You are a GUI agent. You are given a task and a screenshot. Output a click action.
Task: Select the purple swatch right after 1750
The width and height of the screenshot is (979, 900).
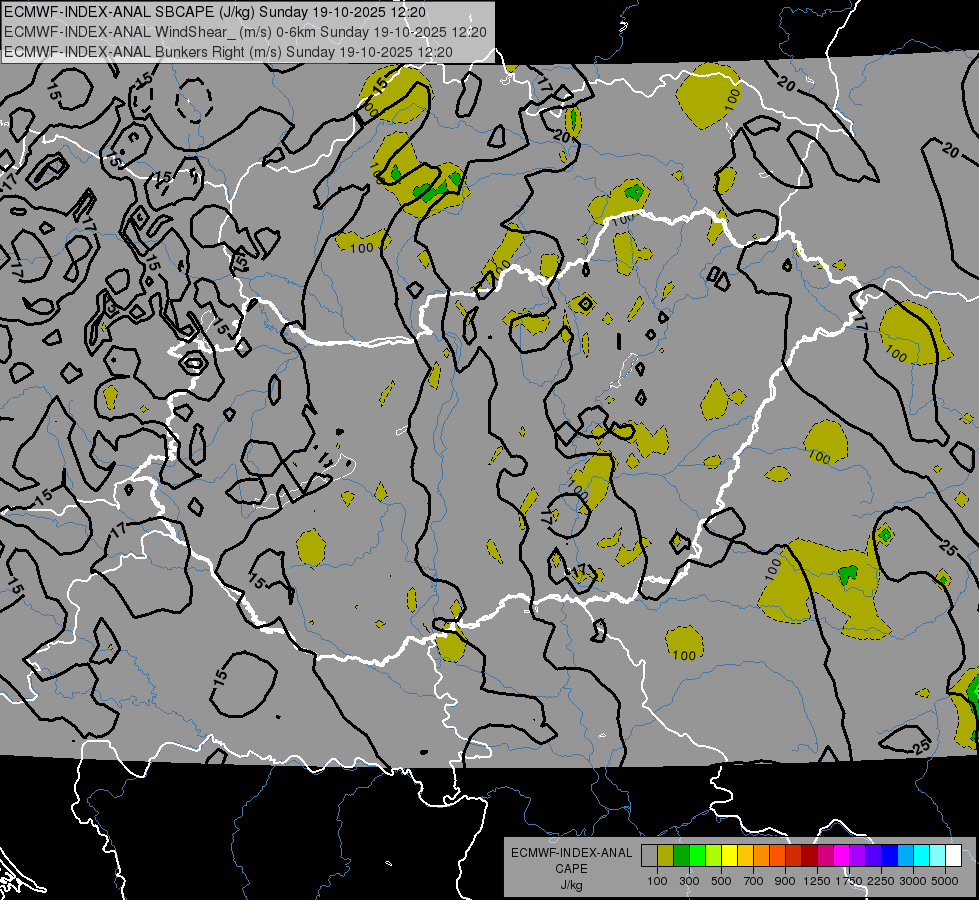coord(858,856)
